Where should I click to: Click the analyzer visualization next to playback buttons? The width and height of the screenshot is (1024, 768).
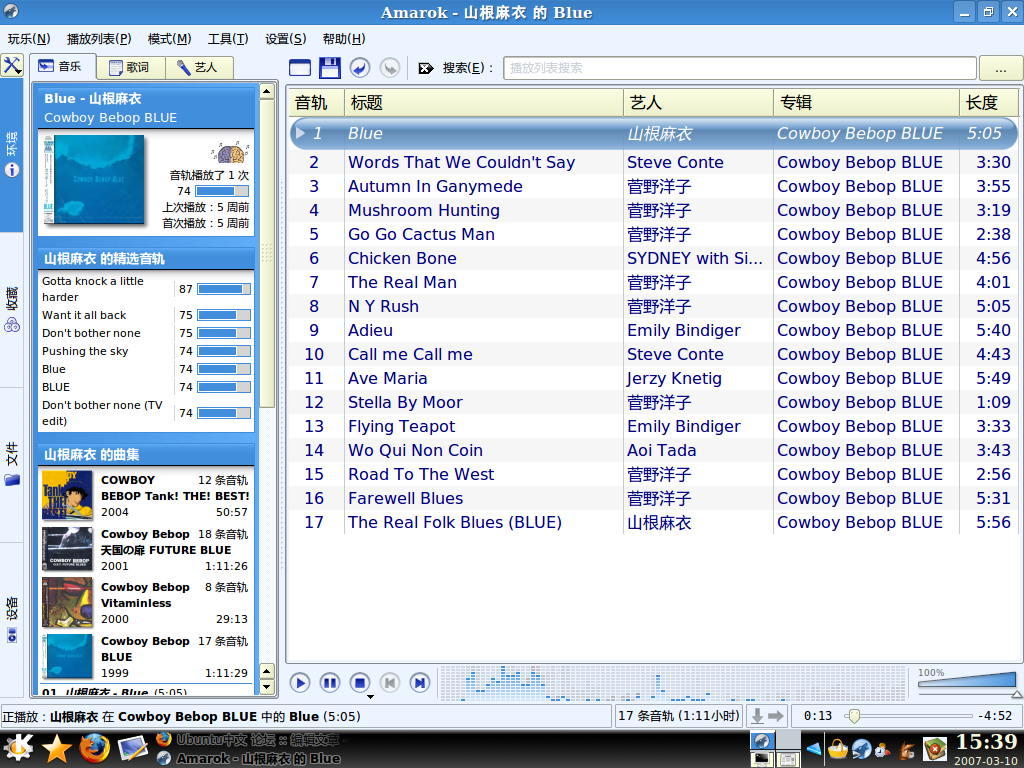click(673, 683)
